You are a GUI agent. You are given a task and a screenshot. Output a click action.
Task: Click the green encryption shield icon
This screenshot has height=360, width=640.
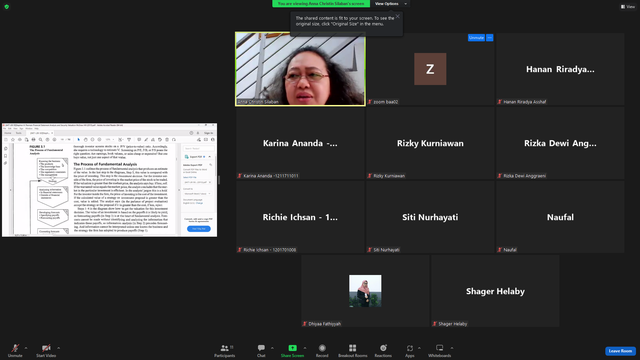pos(7,7)
